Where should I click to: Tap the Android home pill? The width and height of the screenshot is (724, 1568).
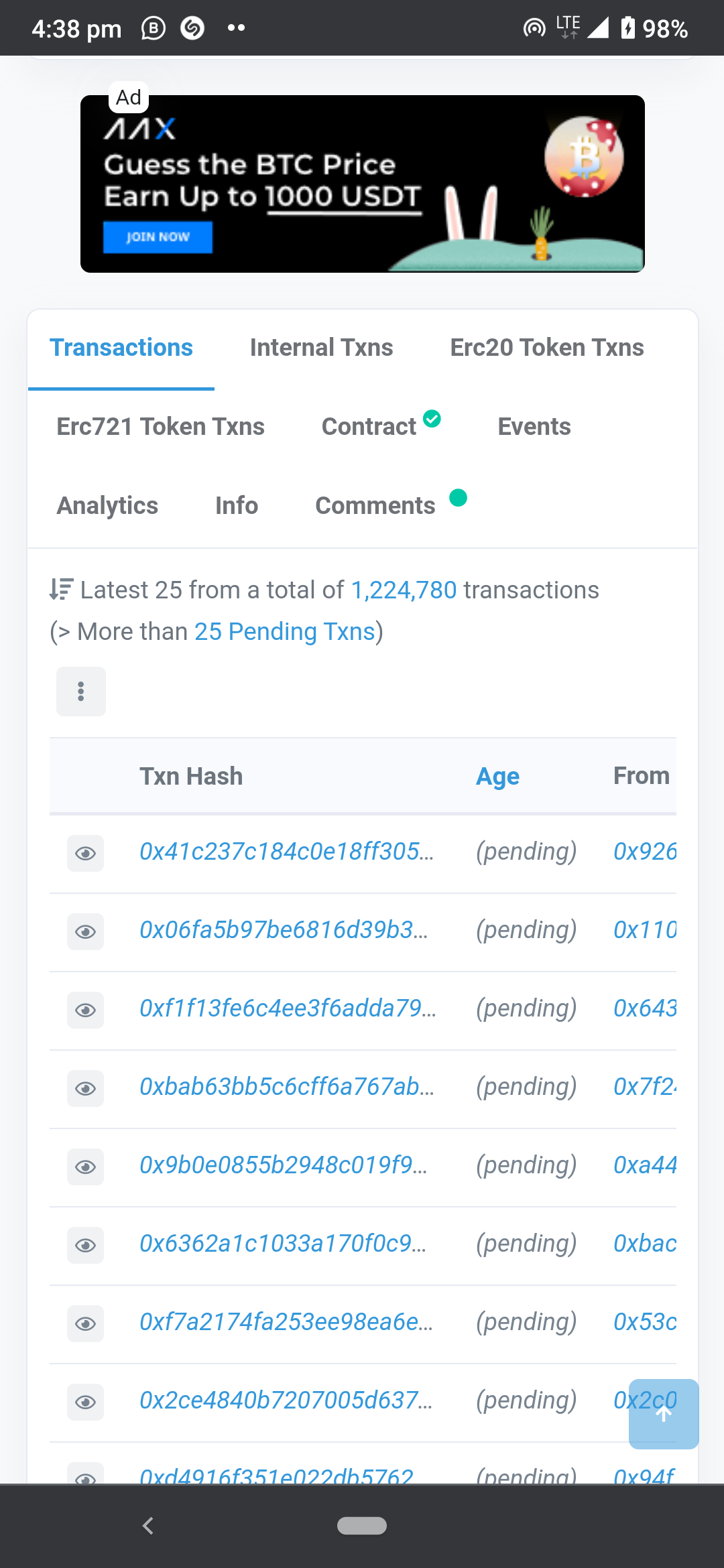362,1526
